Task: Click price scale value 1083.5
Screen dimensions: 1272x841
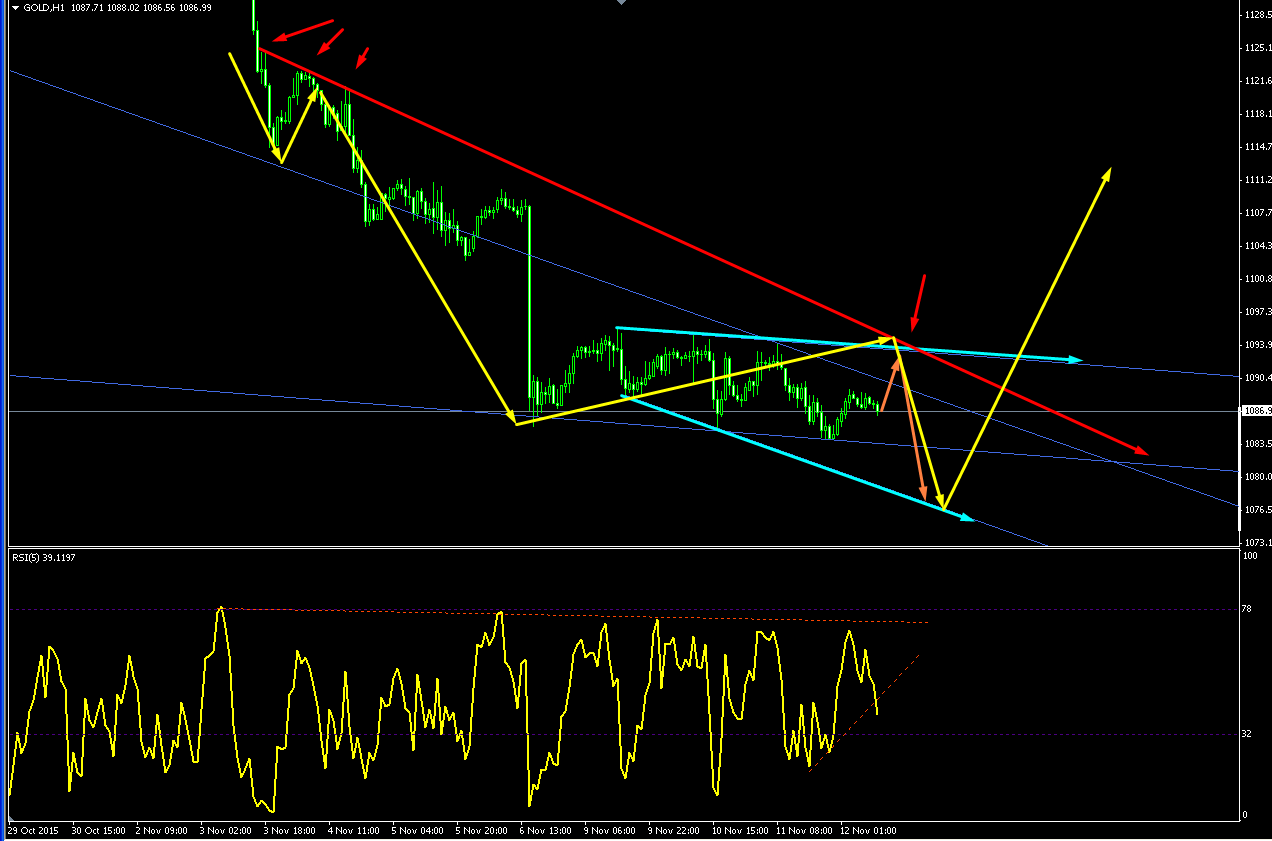Action: pos(1257,444)
